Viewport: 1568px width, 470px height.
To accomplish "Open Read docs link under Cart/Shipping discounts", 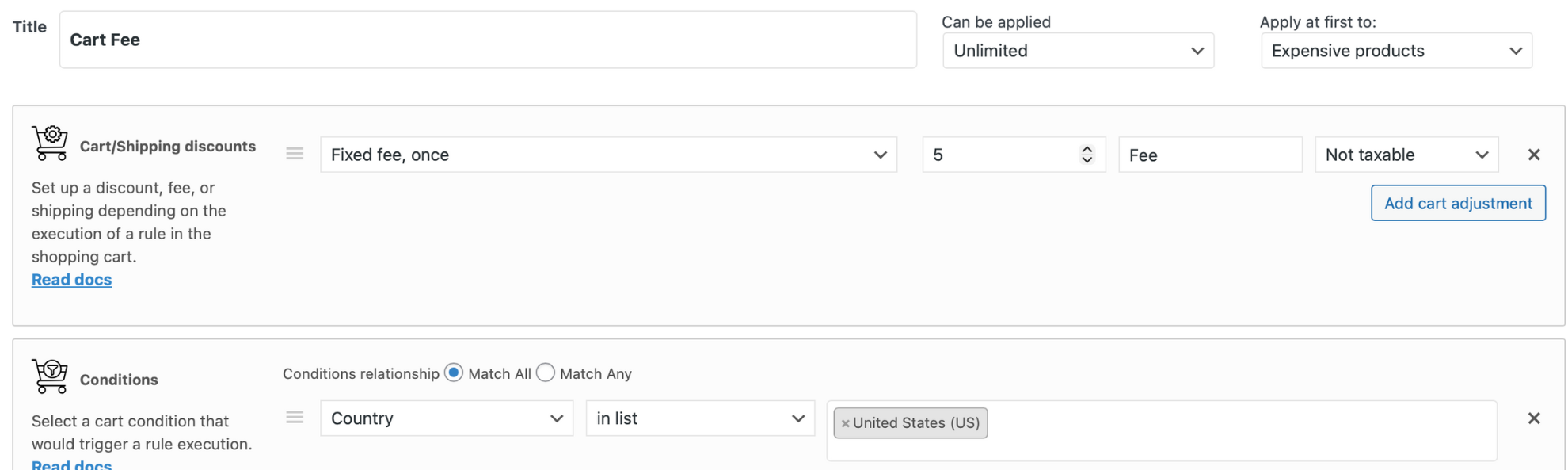I will pyautogui.click(x=71, y=280).
